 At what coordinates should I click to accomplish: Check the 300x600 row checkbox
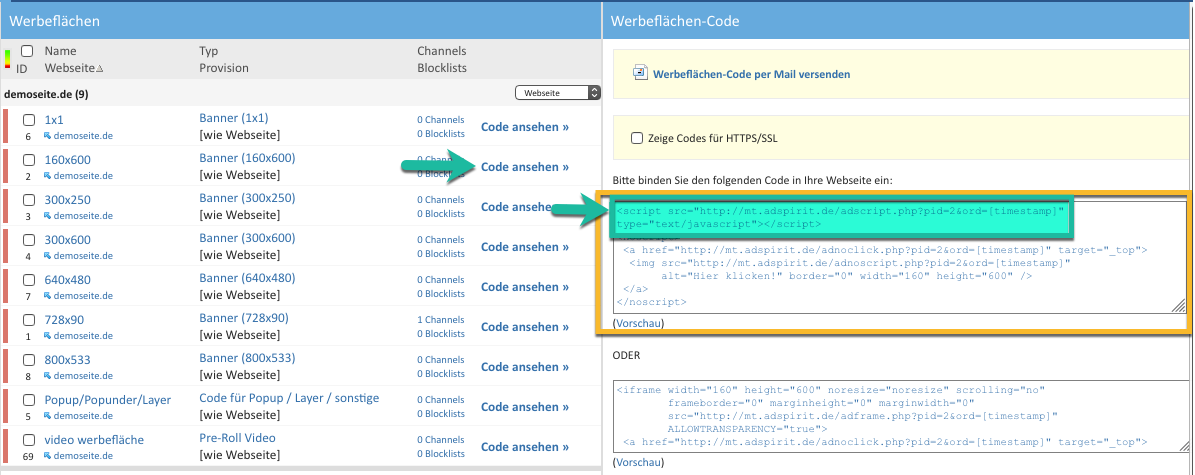coord(29,240)
